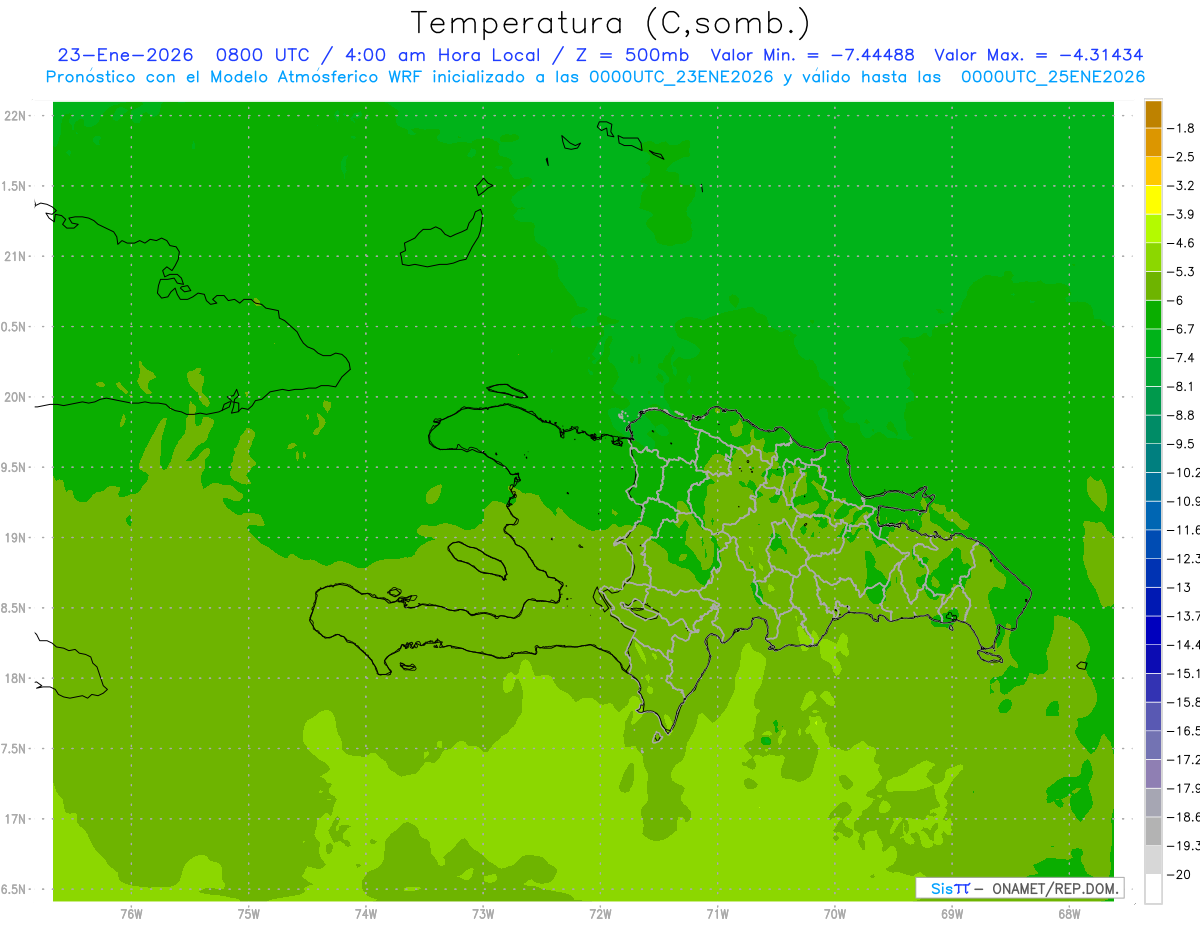Screen dimensions: 1200x927
Task: Click the gold colorbar swatch between -2.5 and -3.2
Action: click(x=1153, y=171)
